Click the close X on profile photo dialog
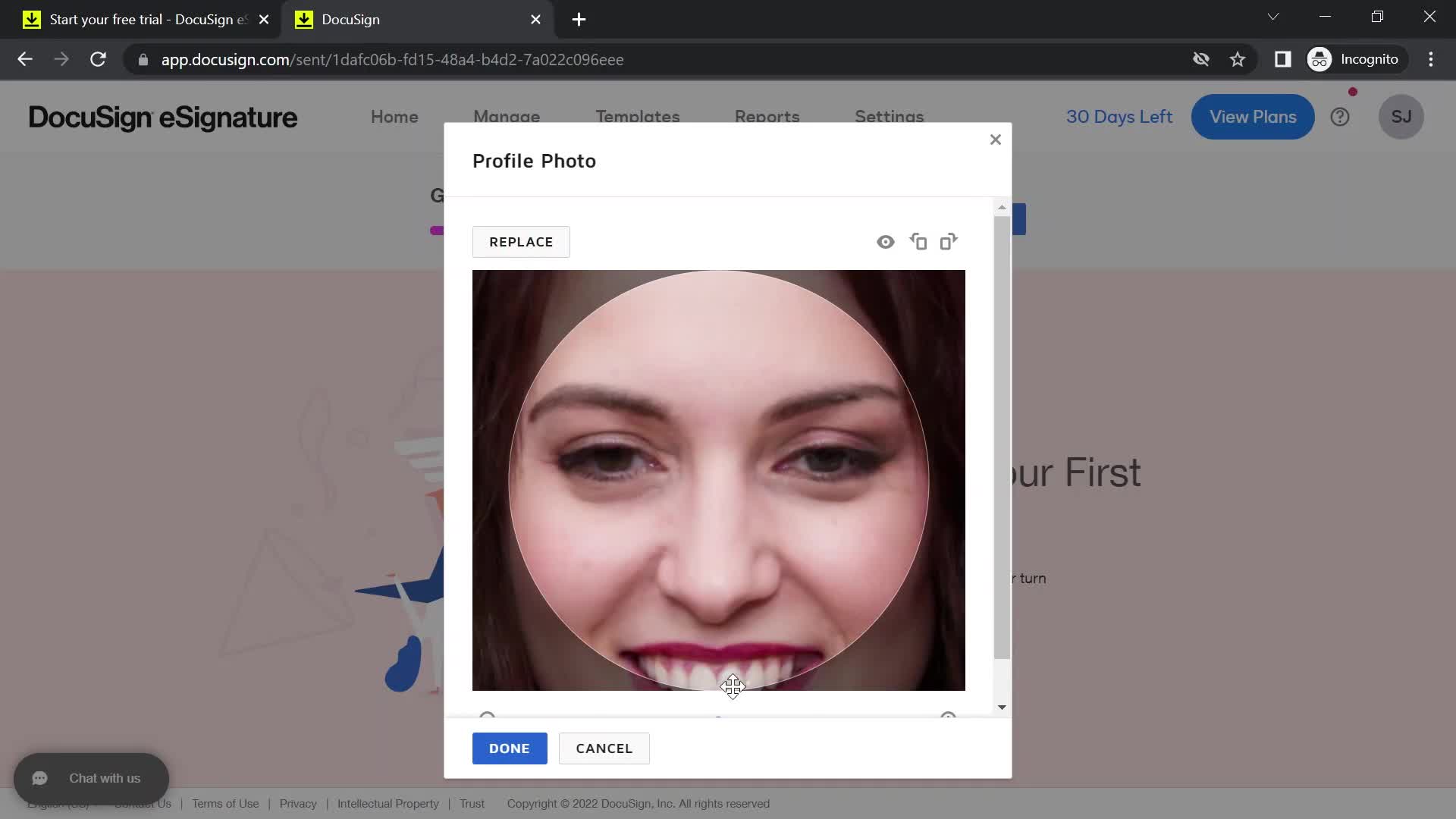Screen dimensions: 1456x819 pos(995,140)
